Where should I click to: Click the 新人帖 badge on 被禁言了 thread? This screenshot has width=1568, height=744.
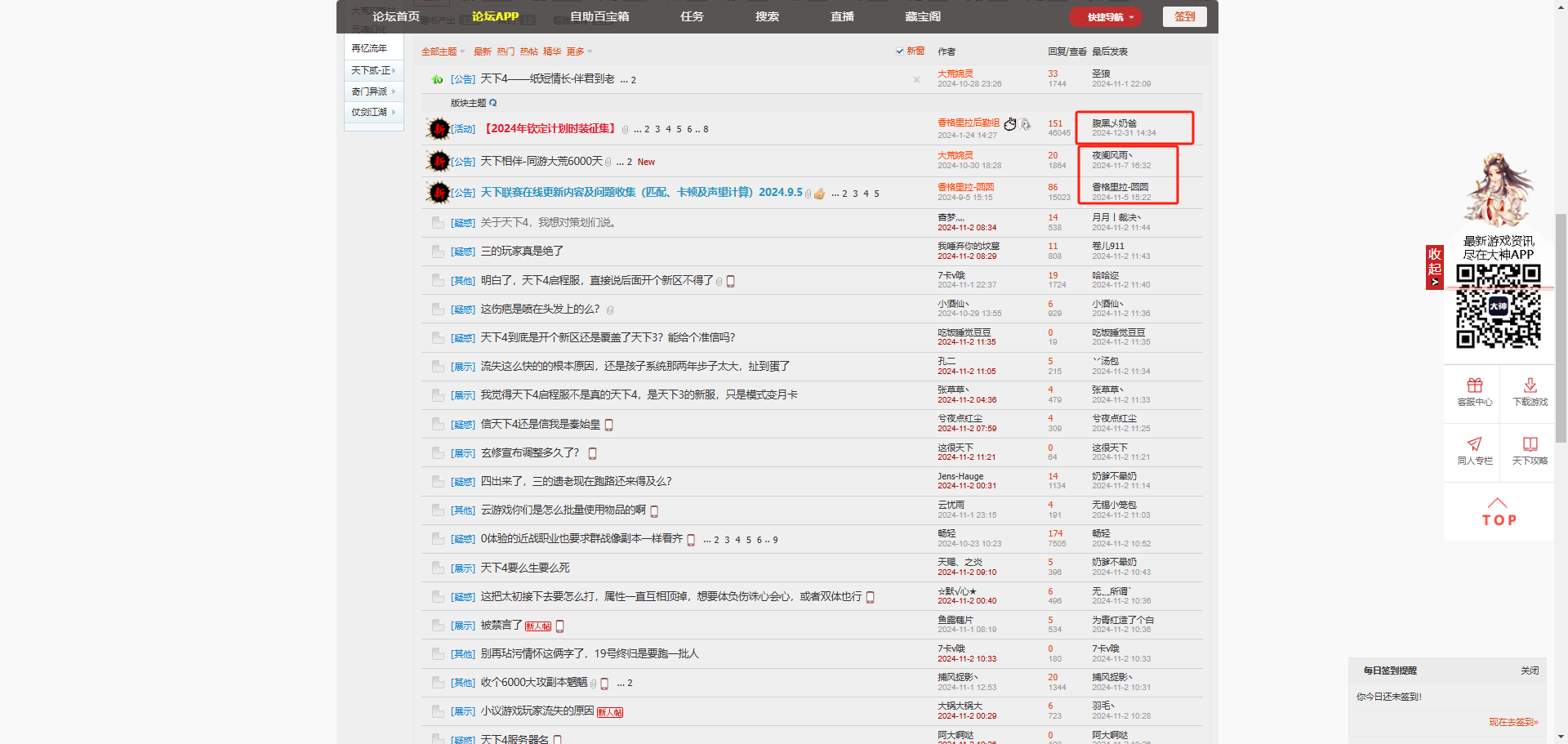click(x=538, y=626)
